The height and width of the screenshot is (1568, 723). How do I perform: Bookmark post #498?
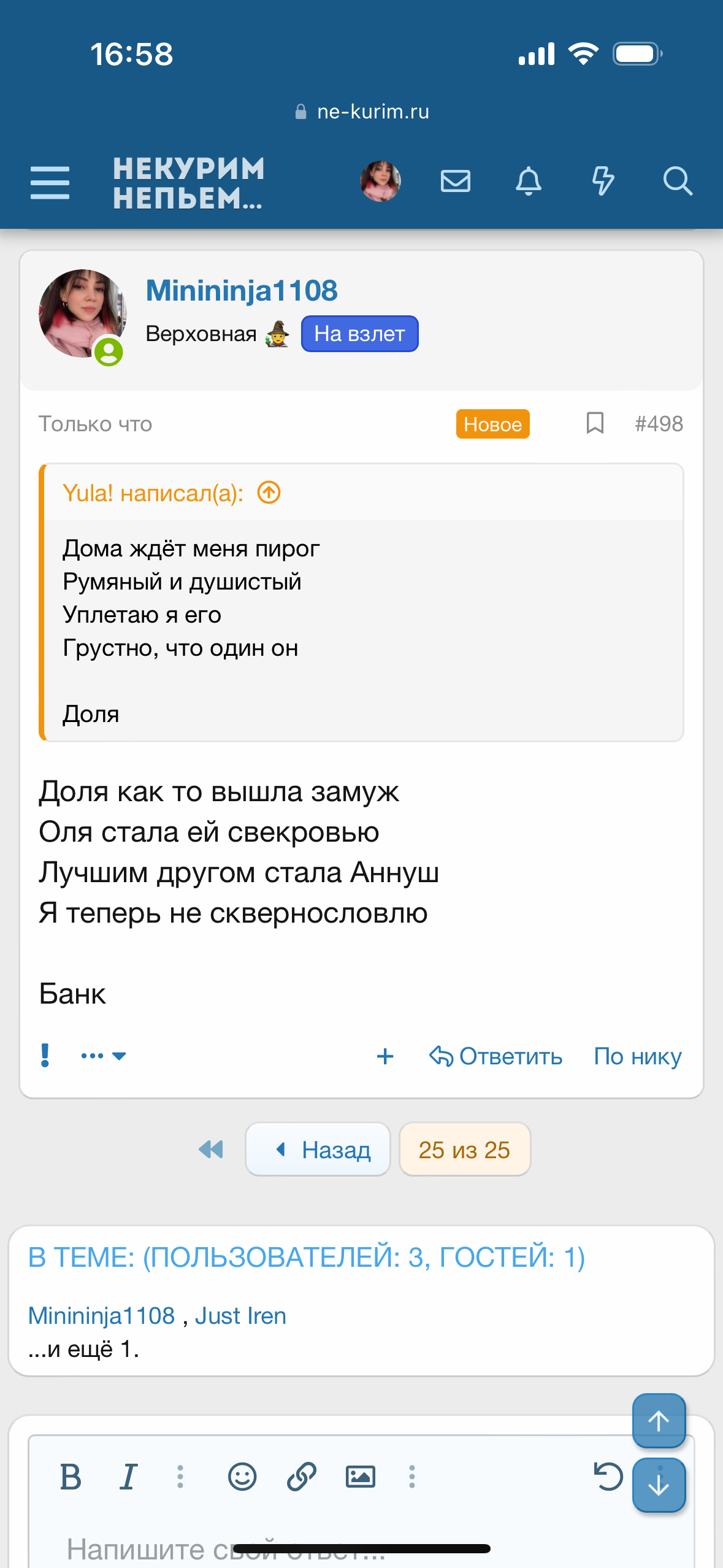[594, 423]
